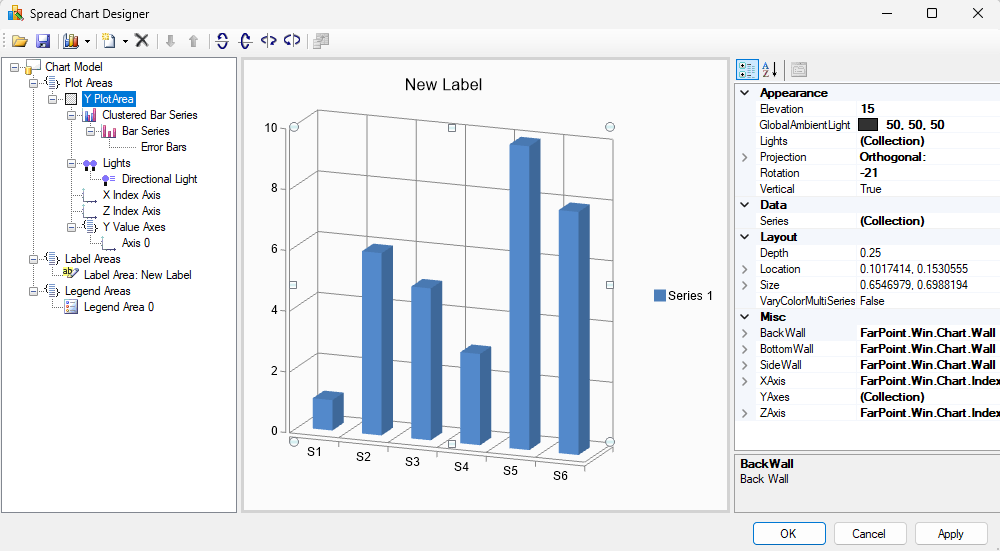The image size is (1000, 551).
Task: Sort properties alphabetically with the A-Z icon
Action: tap(770, 70)
